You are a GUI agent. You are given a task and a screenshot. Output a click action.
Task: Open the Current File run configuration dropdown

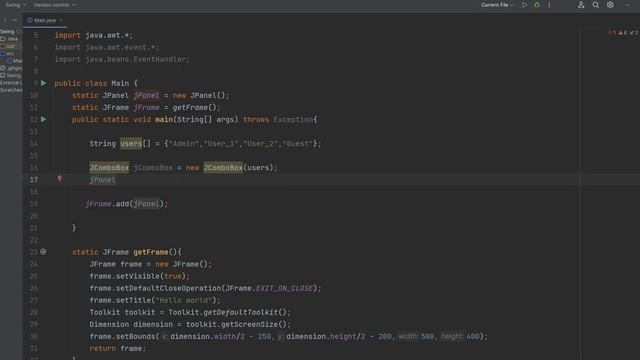[x=496, y=5]
